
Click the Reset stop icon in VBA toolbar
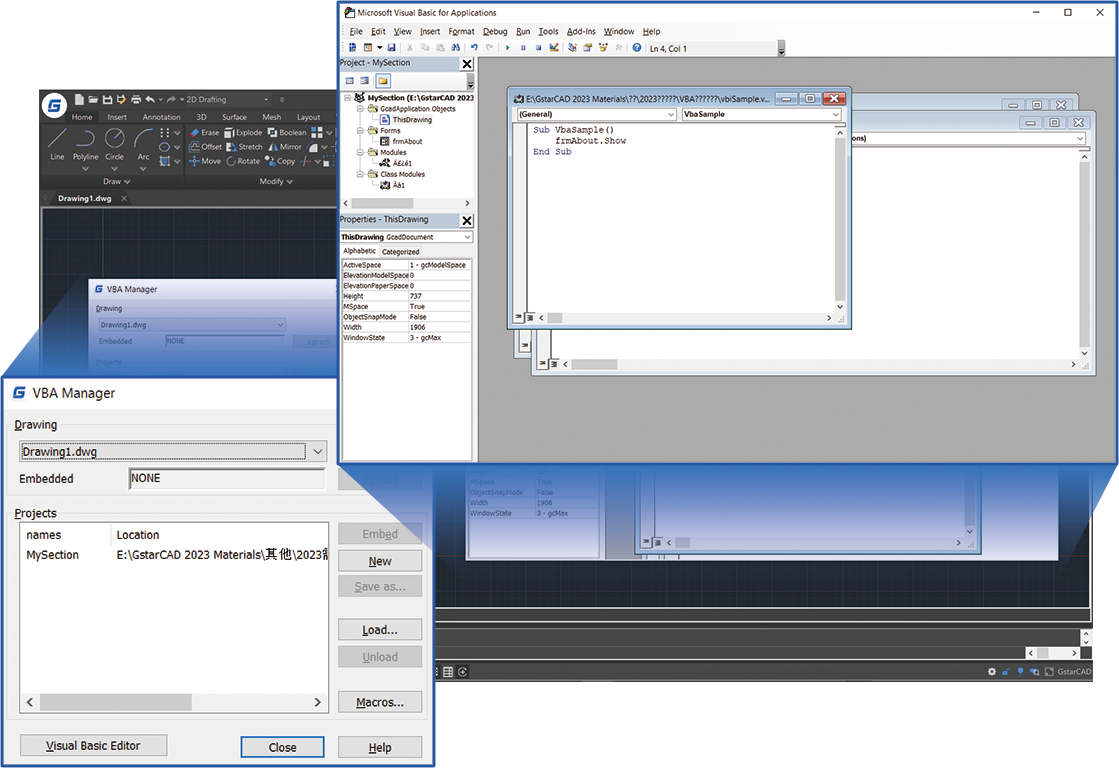tap(538, 48)
